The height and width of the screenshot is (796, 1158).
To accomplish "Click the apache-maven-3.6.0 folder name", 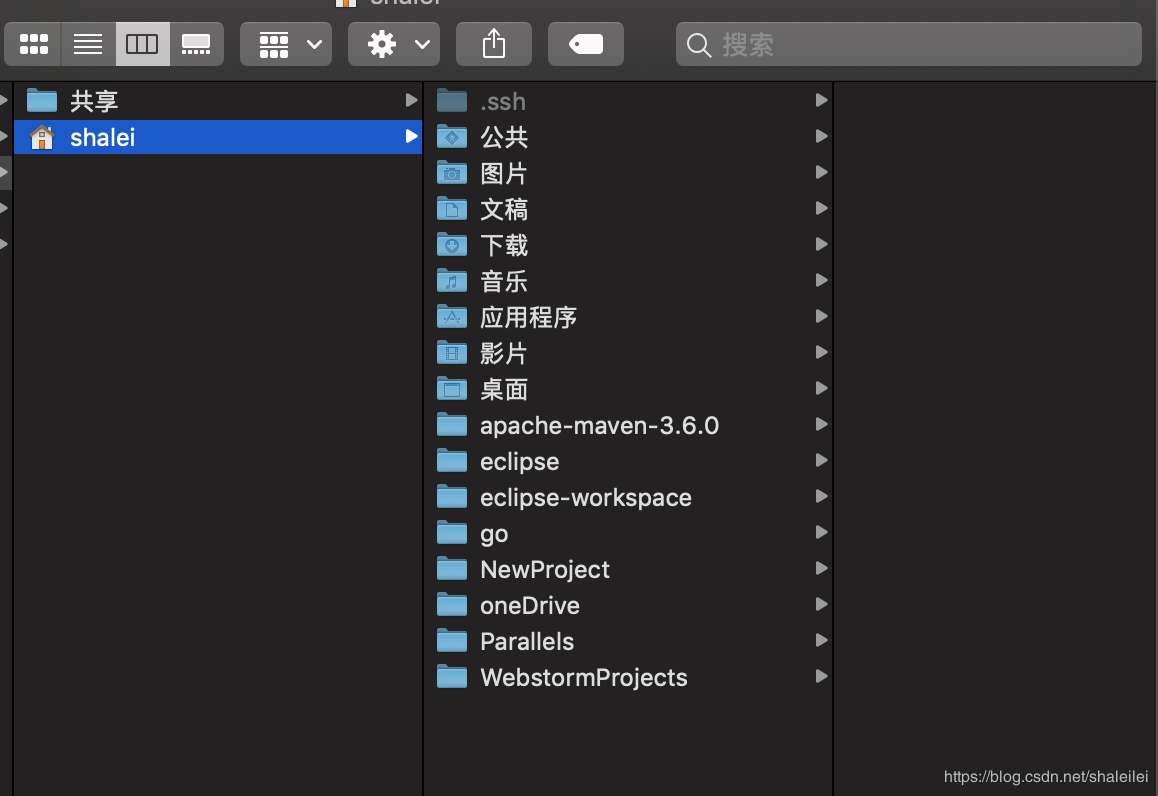I will pos(600,425).
